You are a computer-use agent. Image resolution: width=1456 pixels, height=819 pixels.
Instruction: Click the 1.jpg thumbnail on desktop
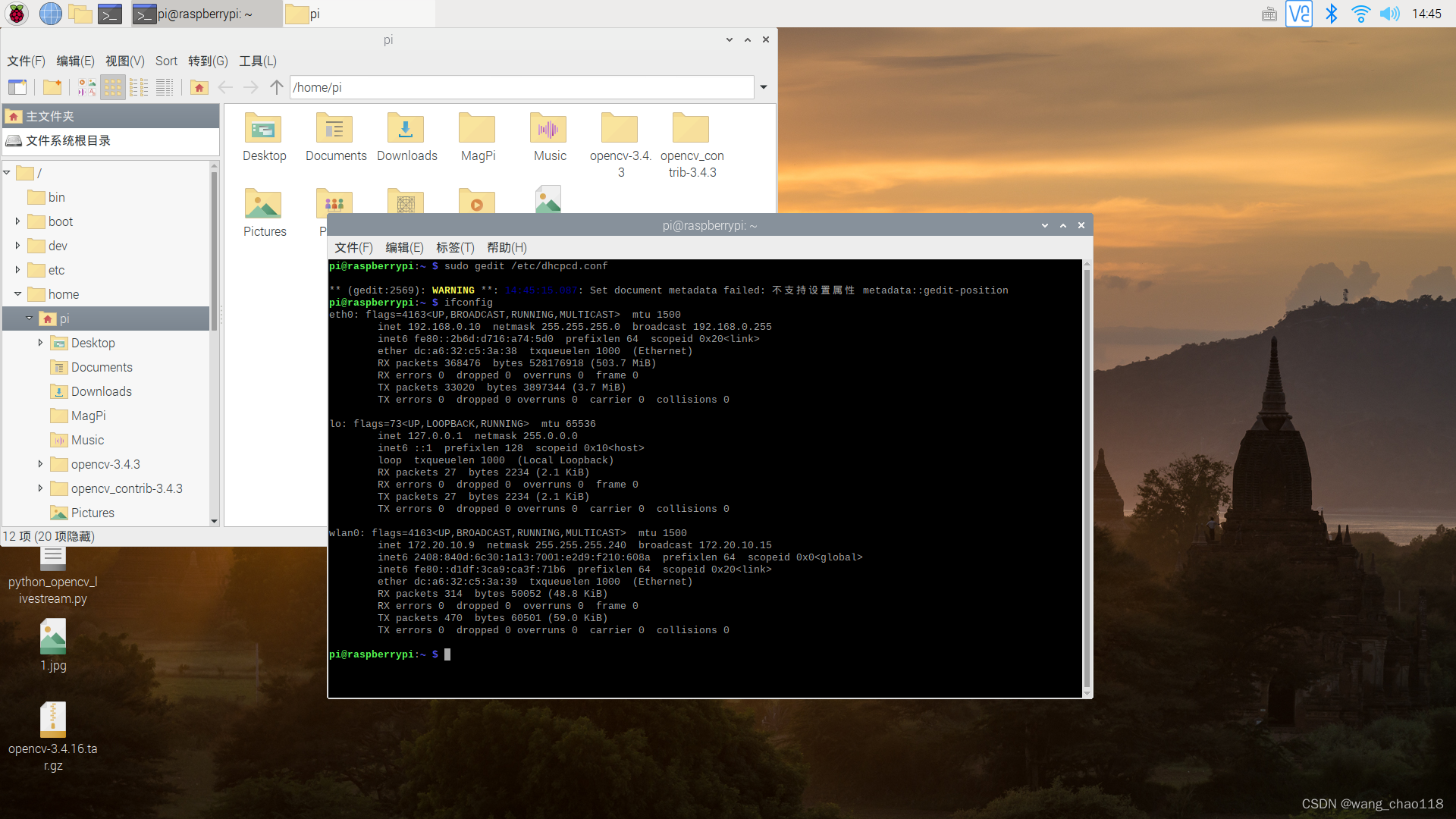pos(52,635)
